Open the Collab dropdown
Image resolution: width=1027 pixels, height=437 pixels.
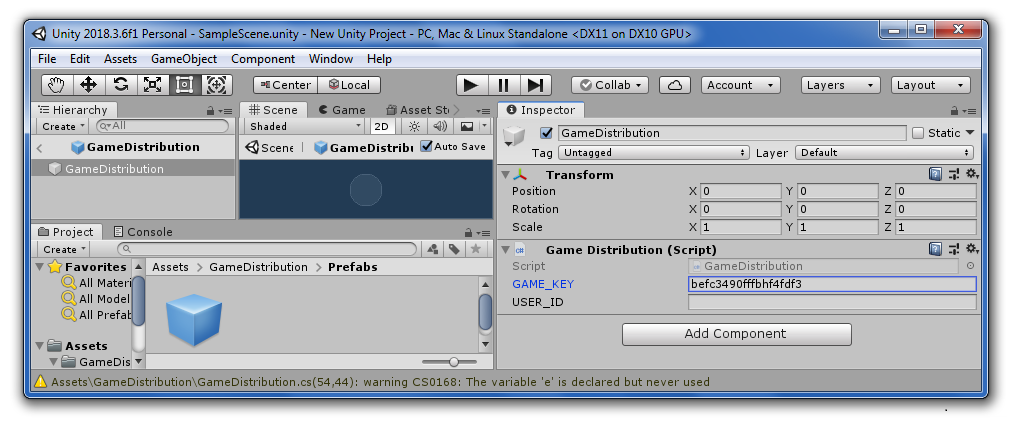click(x=610, y=85)
